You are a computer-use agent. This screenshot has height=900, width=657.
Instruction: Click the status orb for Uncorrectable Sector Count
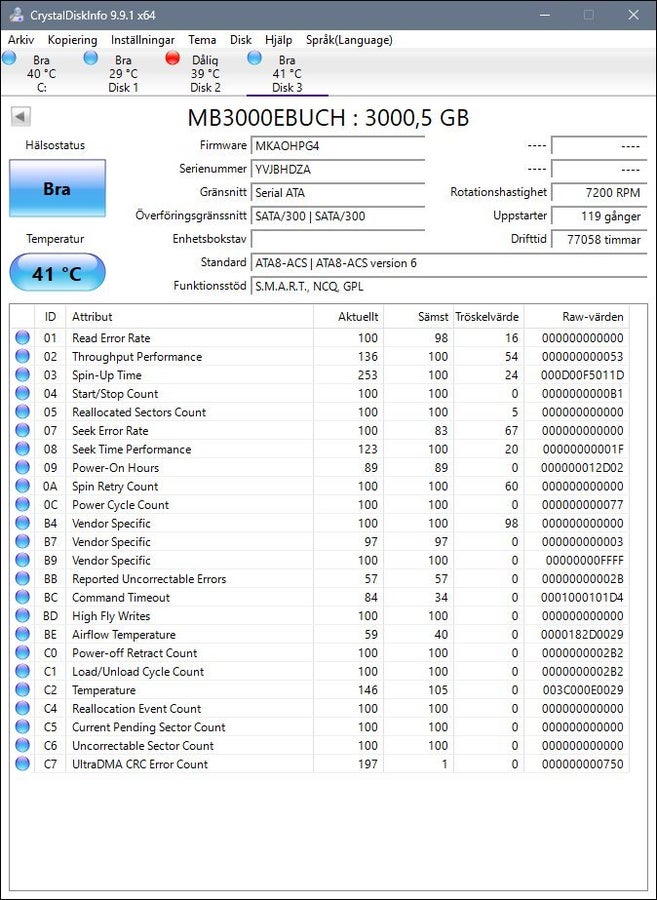22,746
